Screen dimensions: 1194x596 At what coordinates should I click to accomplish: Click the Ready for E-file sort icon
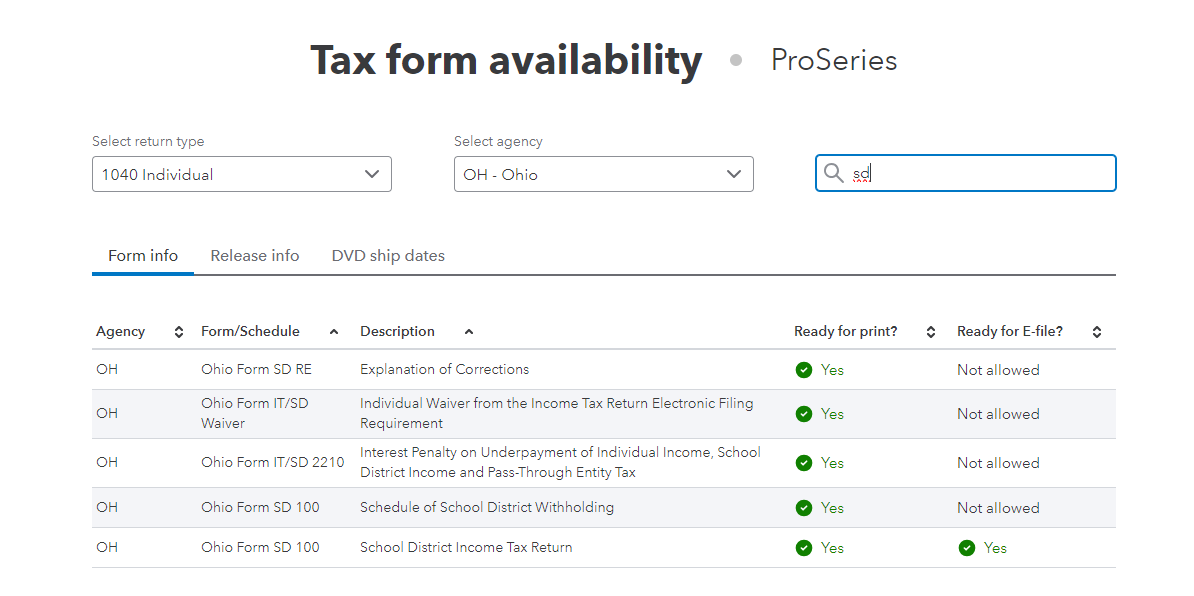pyautogui.click(x=1096, y=331)
